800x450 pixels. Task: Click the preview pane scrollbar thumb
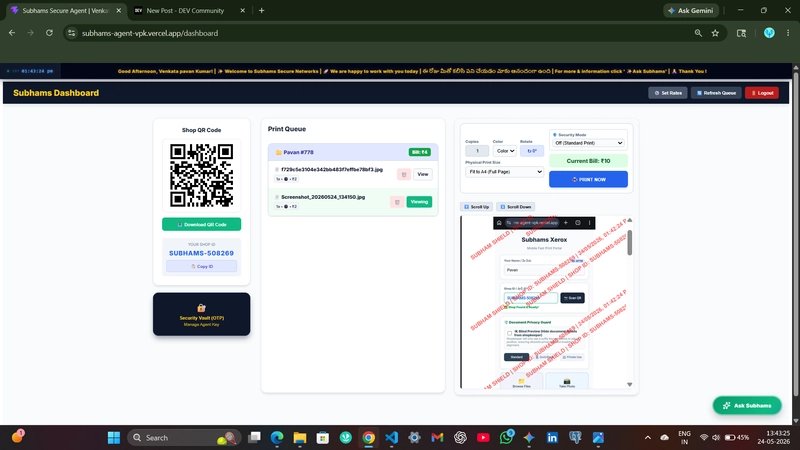(x=630, y=242)
